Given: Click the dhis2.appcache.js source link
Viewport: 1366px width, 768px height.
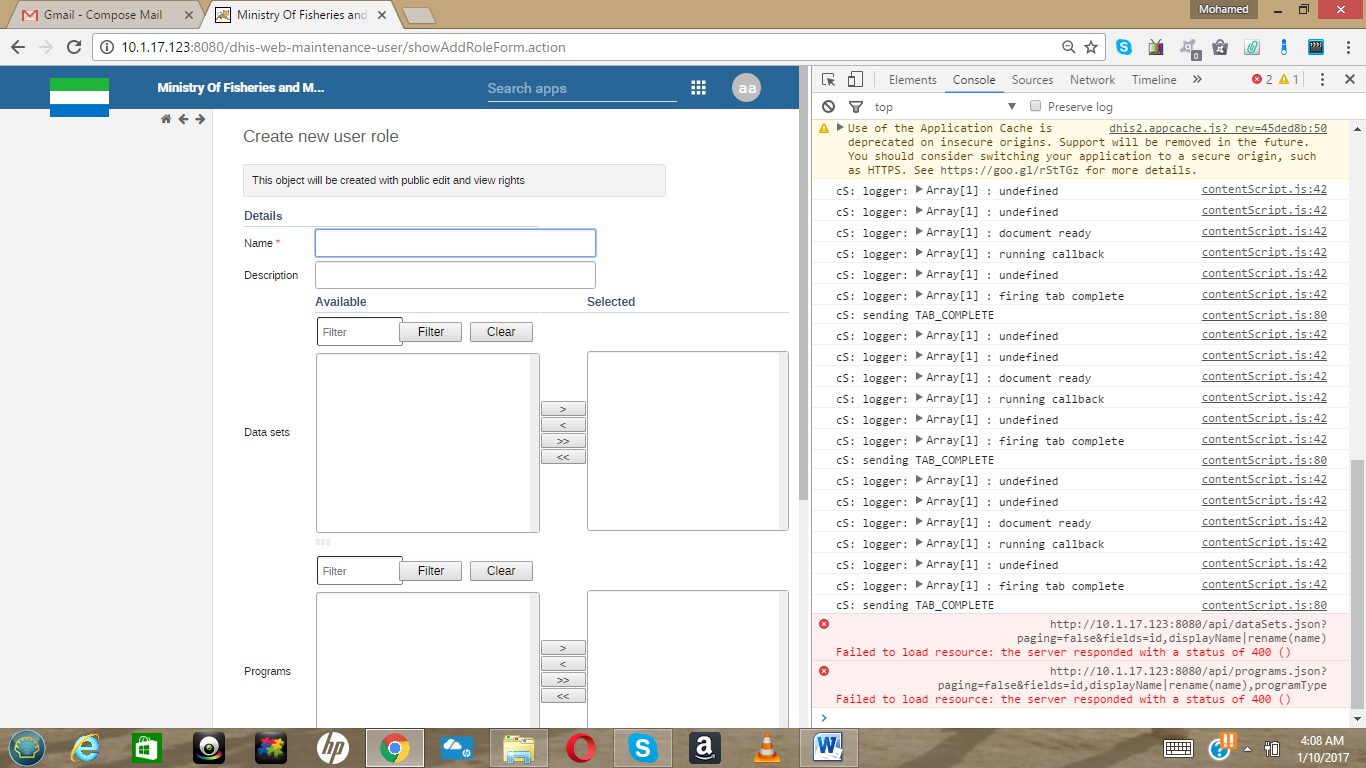Looking at the screenshot, I should point(1217,128).
